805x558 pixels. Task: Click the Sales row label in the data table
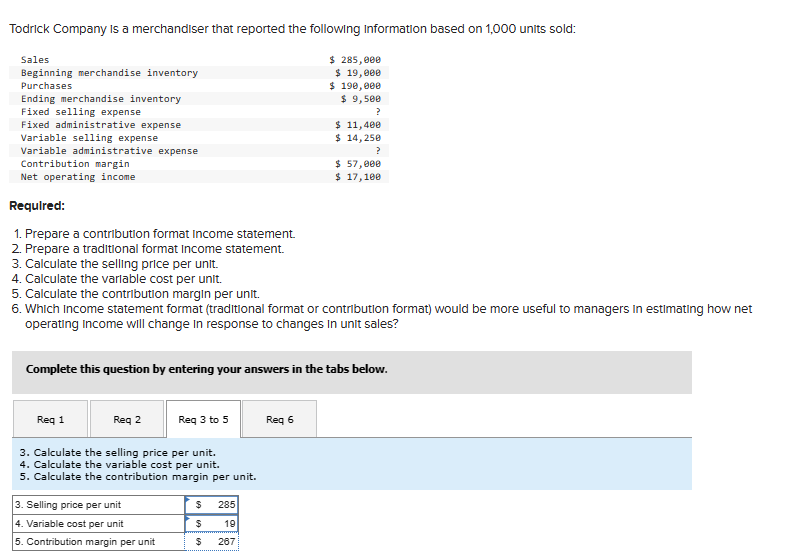point(35,60)
